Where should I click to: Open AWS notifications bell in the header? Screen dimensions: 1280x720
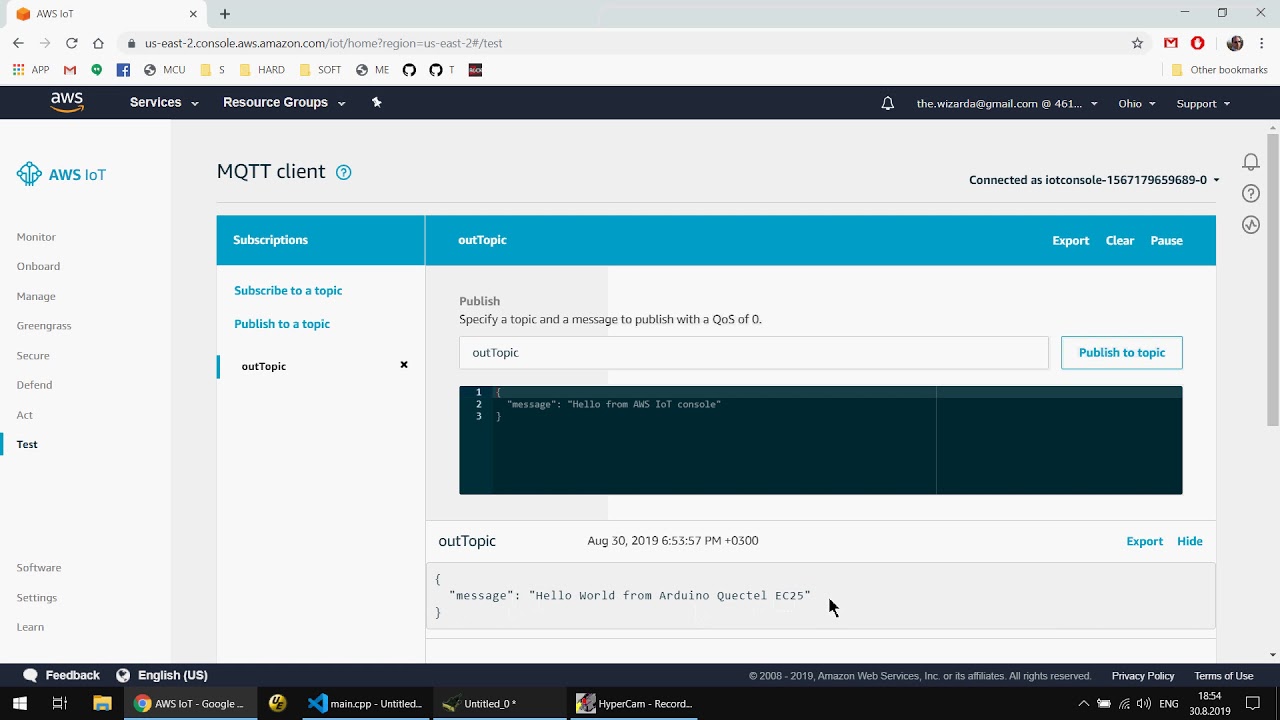pos(887,103)
